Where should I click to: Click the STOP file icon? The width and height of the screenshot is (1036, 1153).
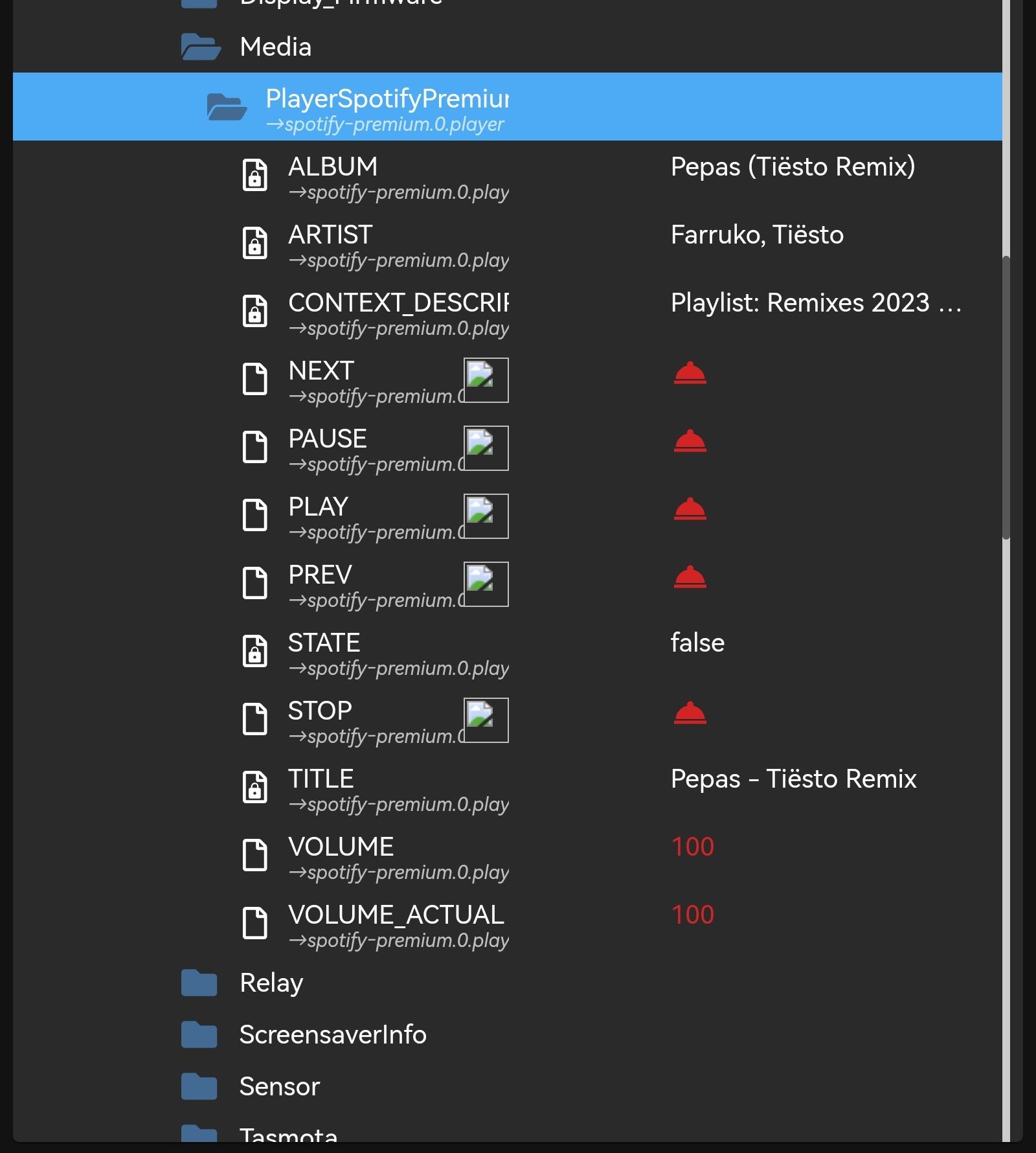254,719
